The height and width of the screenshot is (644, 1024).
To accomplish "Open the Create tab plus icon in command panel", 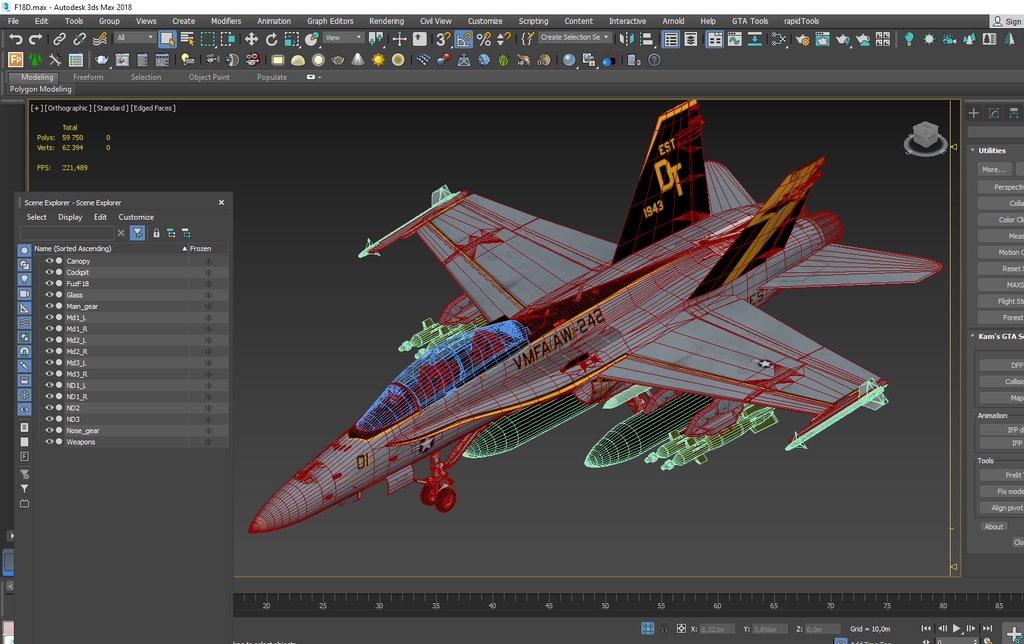I will click(x=974, y=113).
